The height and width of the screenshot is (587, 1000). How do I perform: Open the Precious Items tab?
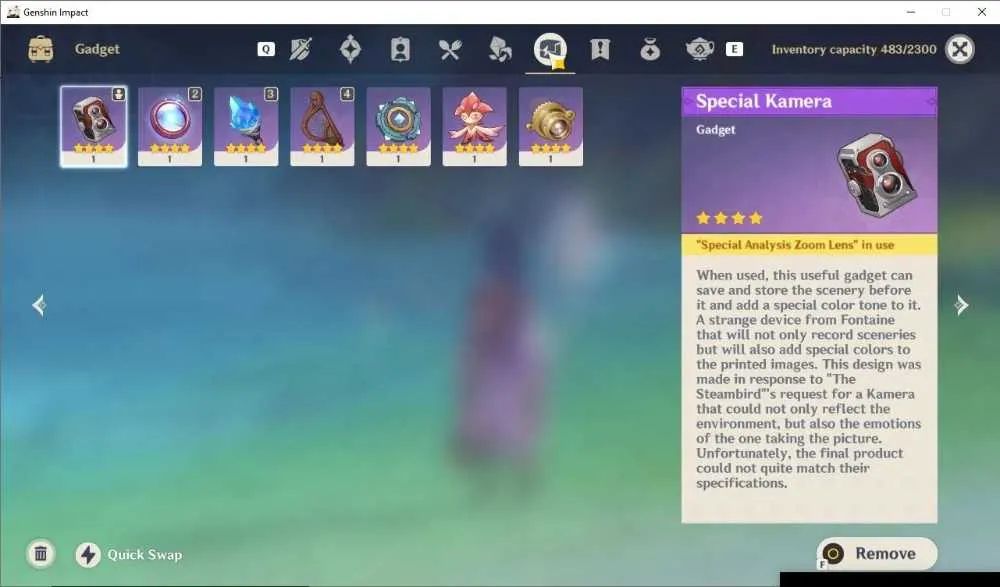pos(650,49)
